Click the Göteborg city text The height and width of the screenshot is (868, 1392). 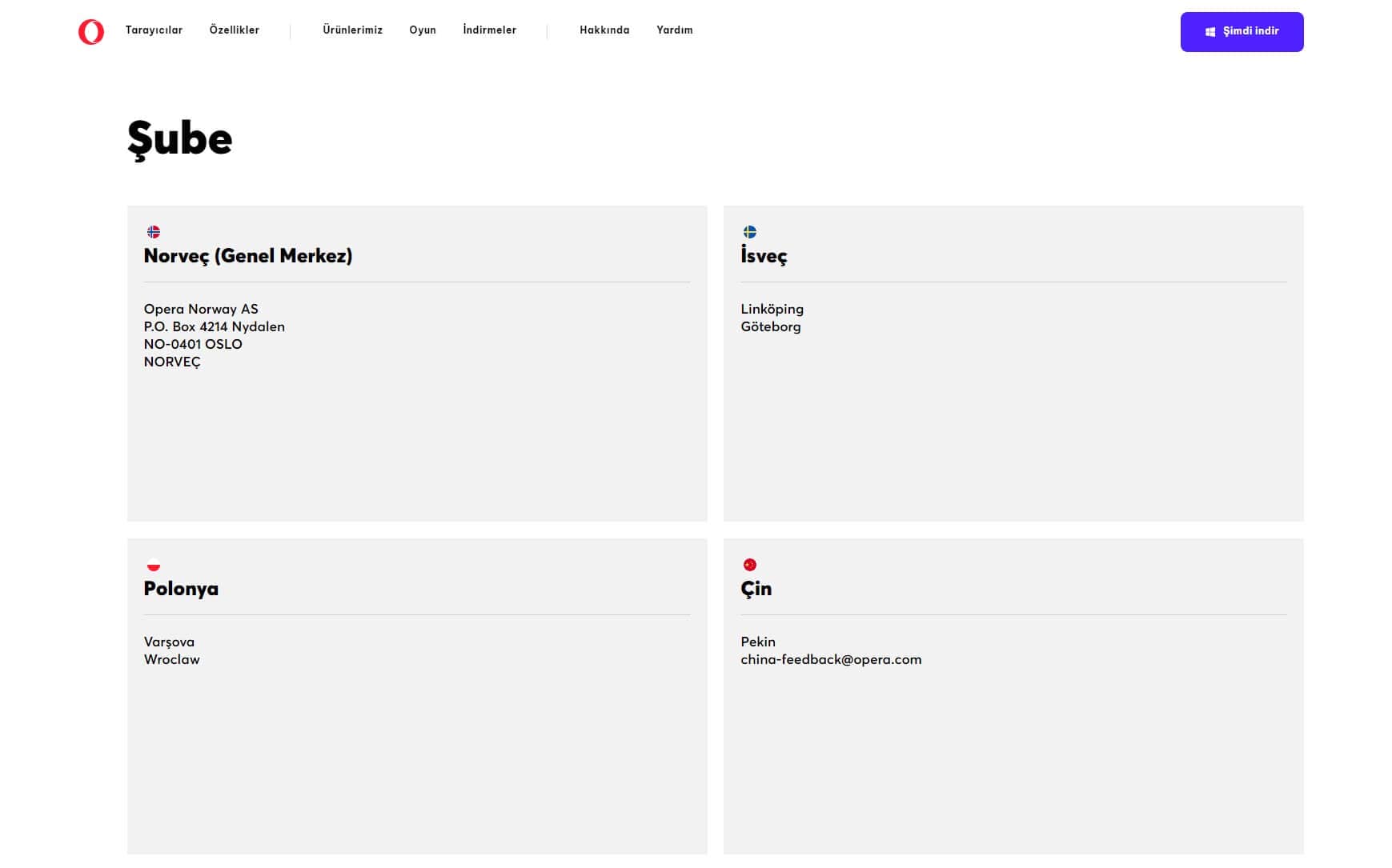click(x=771, y=326)
